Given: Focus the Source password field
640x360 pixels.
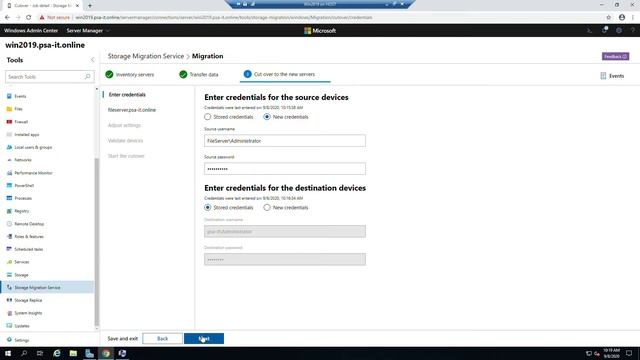Looking at the screenshot, I should click(285, 169).
